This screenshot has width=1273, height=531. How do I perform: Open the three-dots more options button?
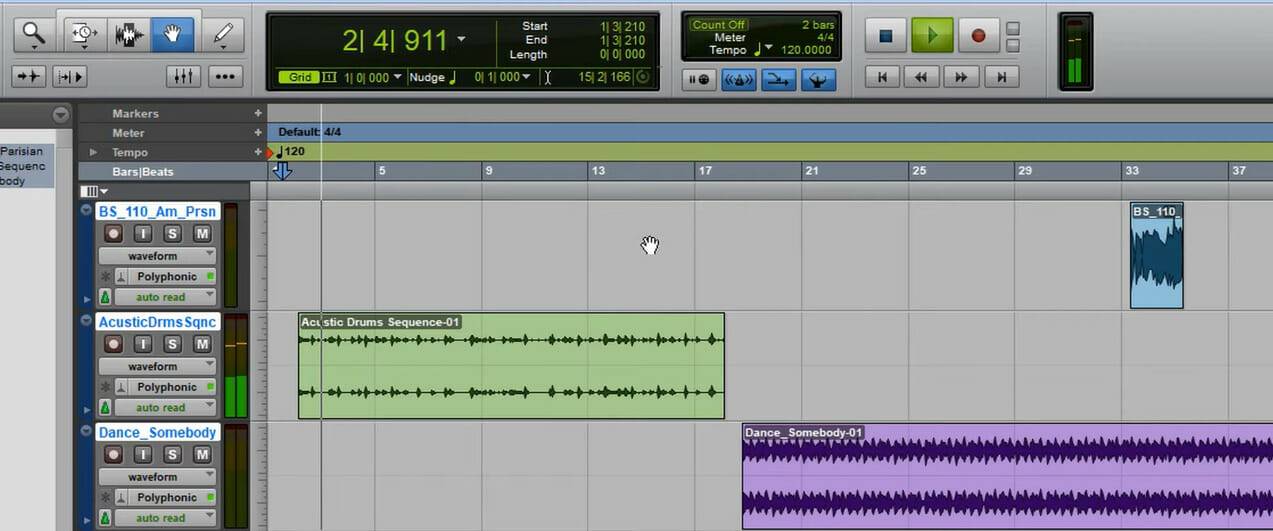coord(224,76)
